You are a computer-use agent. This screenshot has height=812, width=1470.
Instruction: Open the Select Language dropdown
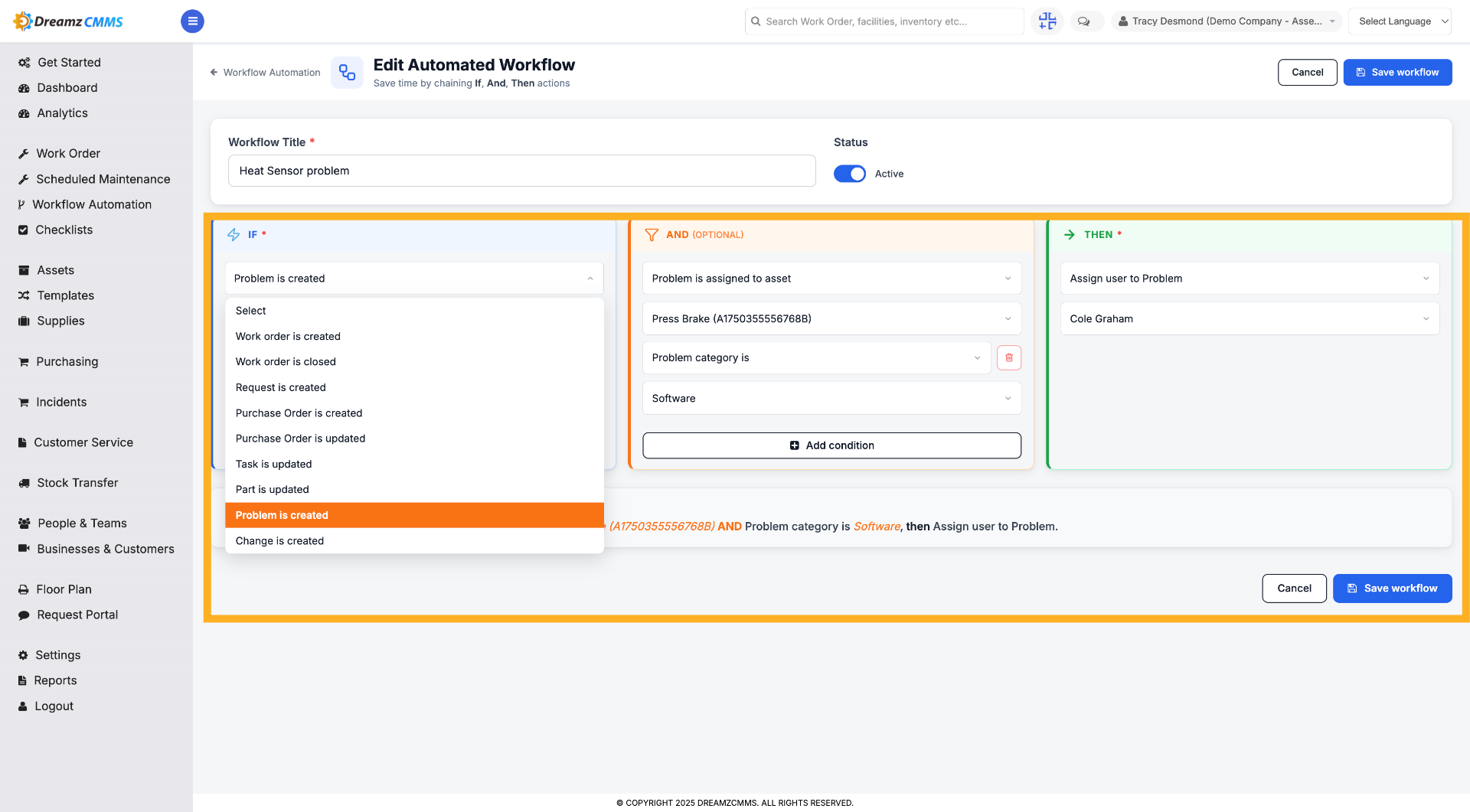click(1400, 21)
